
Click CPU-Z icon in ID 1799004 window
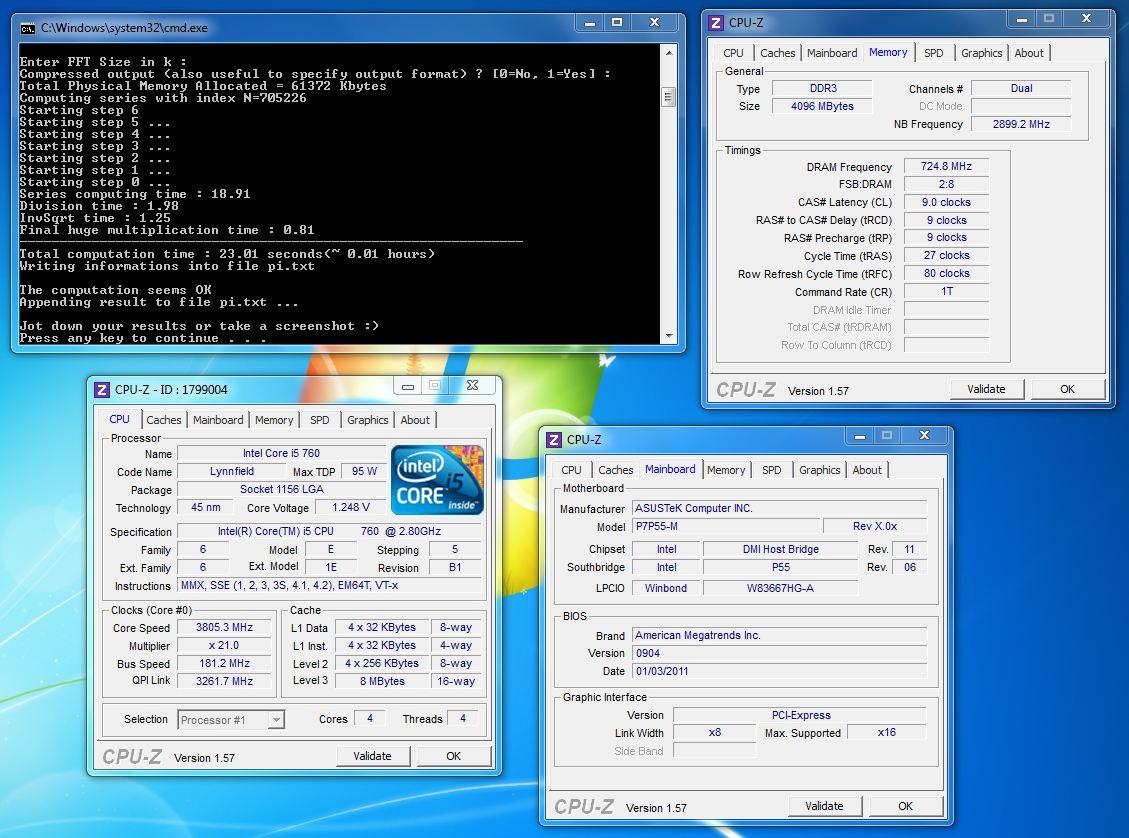click(x=102, y=389)
